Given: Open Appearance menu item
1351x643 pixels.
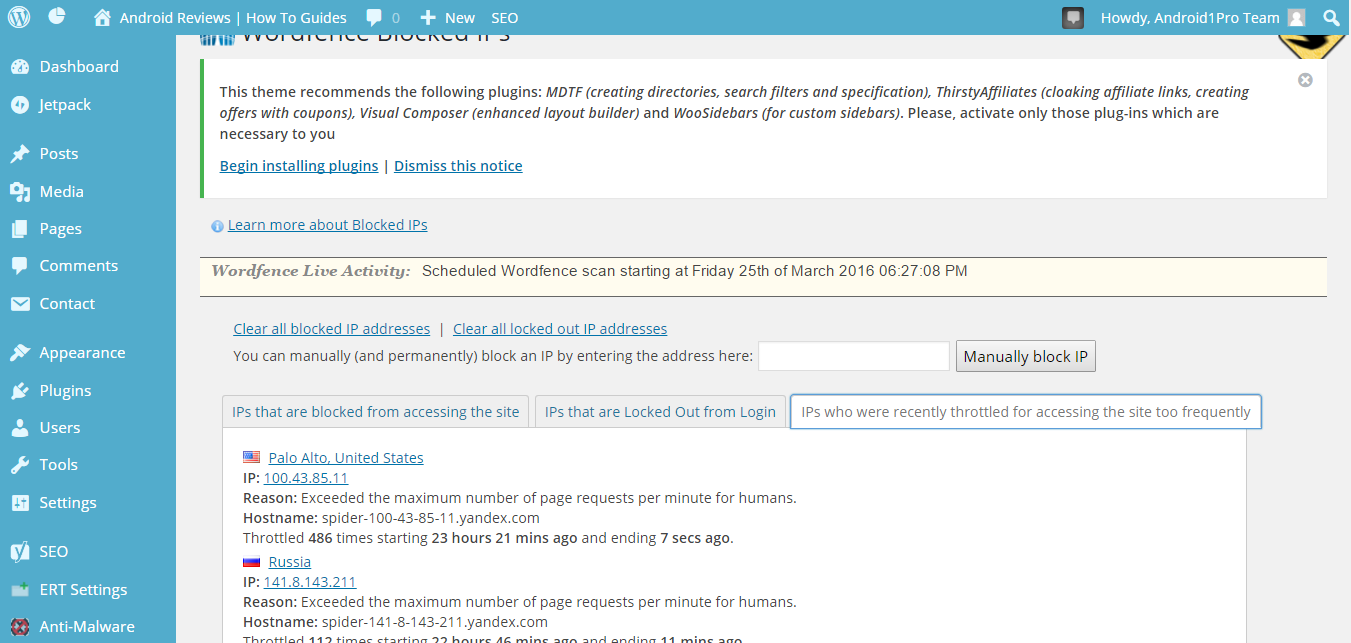Looking at the screenshot, I should 83,353.
